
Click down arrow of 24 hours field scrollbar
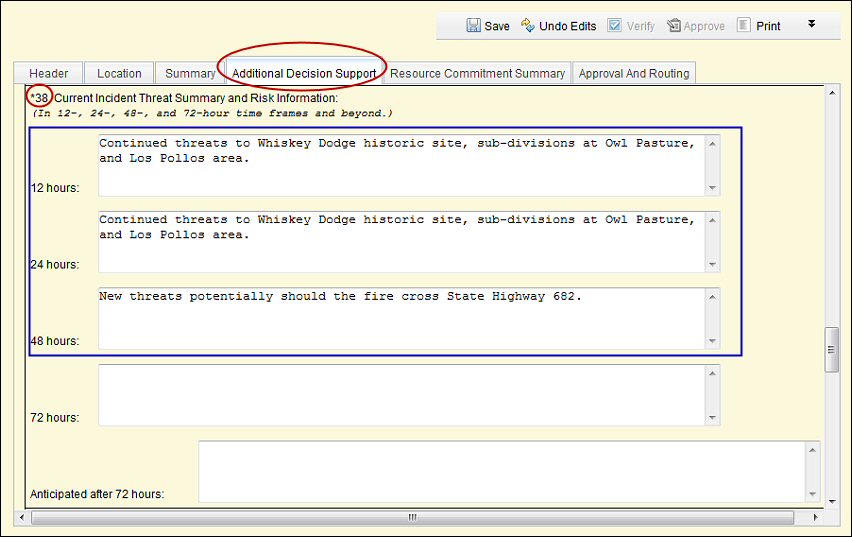point(712,265)
